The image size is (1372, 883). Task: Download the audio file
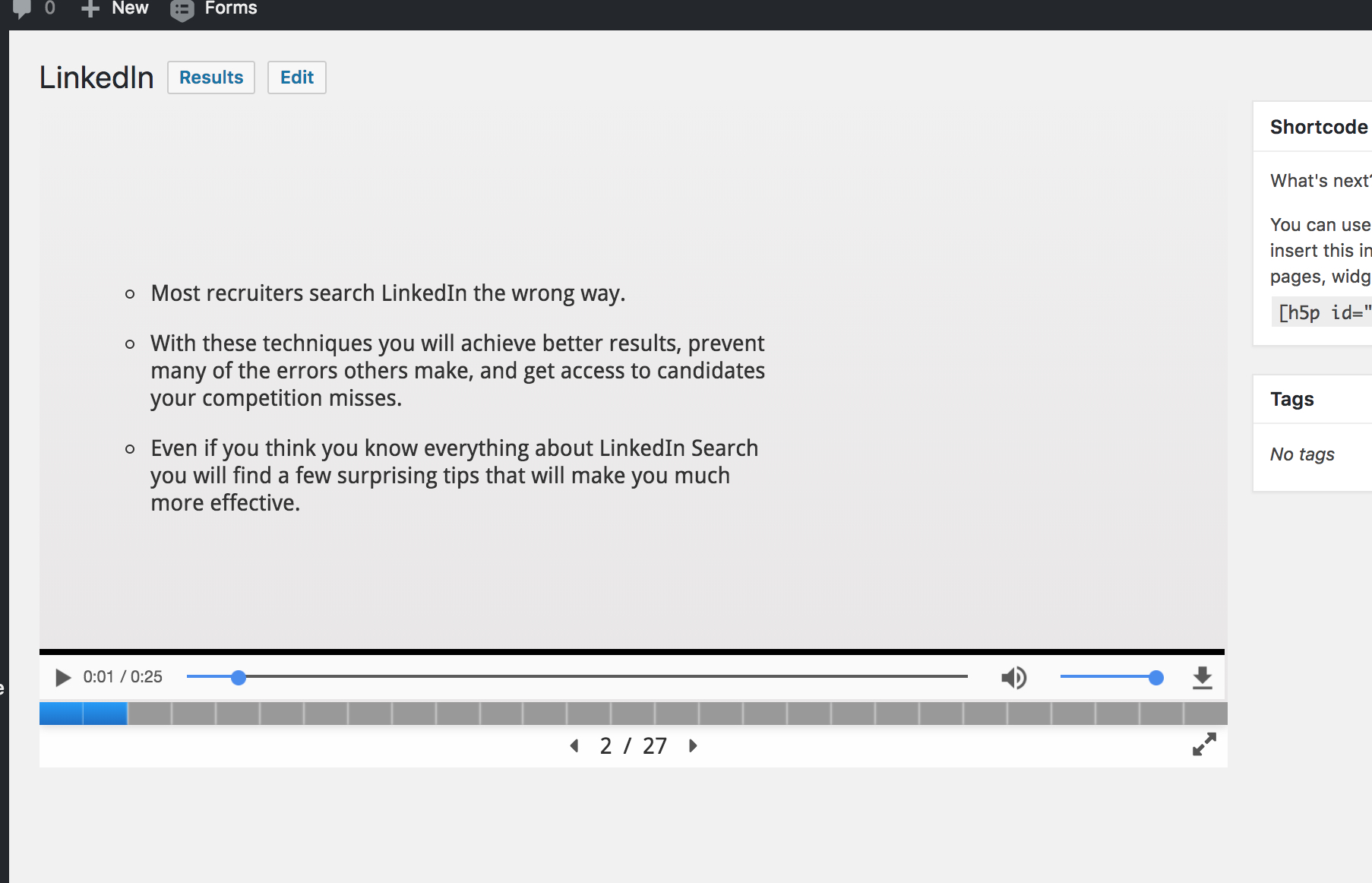pyautogui.click(x=1202, y=677)
